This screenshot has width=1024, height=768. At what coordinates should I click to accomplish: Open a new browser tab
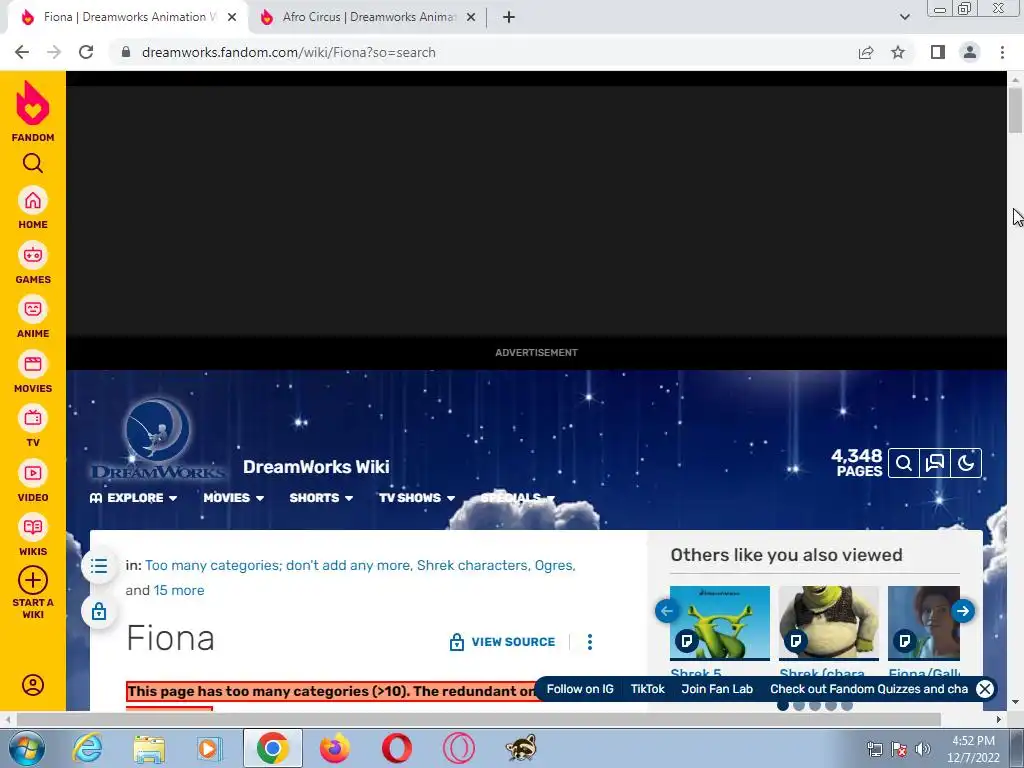pos(509,17)
